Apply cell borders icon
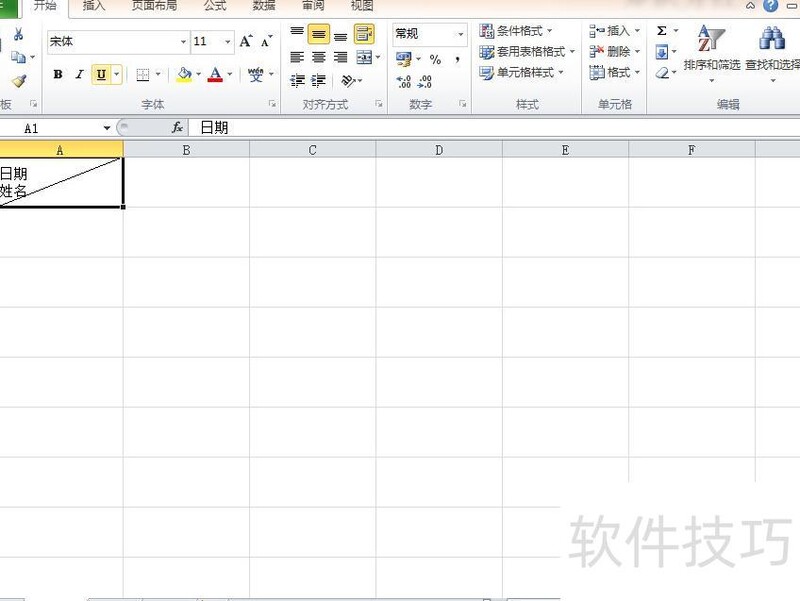800x601 pixels. pyautogui.click(x=143, y=75)
